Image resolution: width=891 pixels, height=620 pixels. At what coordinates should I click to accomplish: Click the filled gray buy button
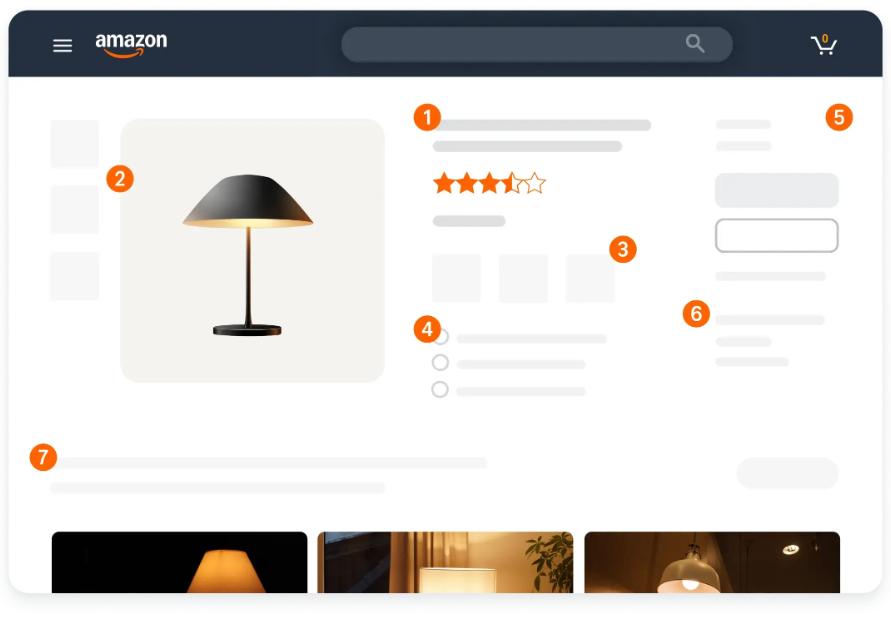(x=776, y=190)
